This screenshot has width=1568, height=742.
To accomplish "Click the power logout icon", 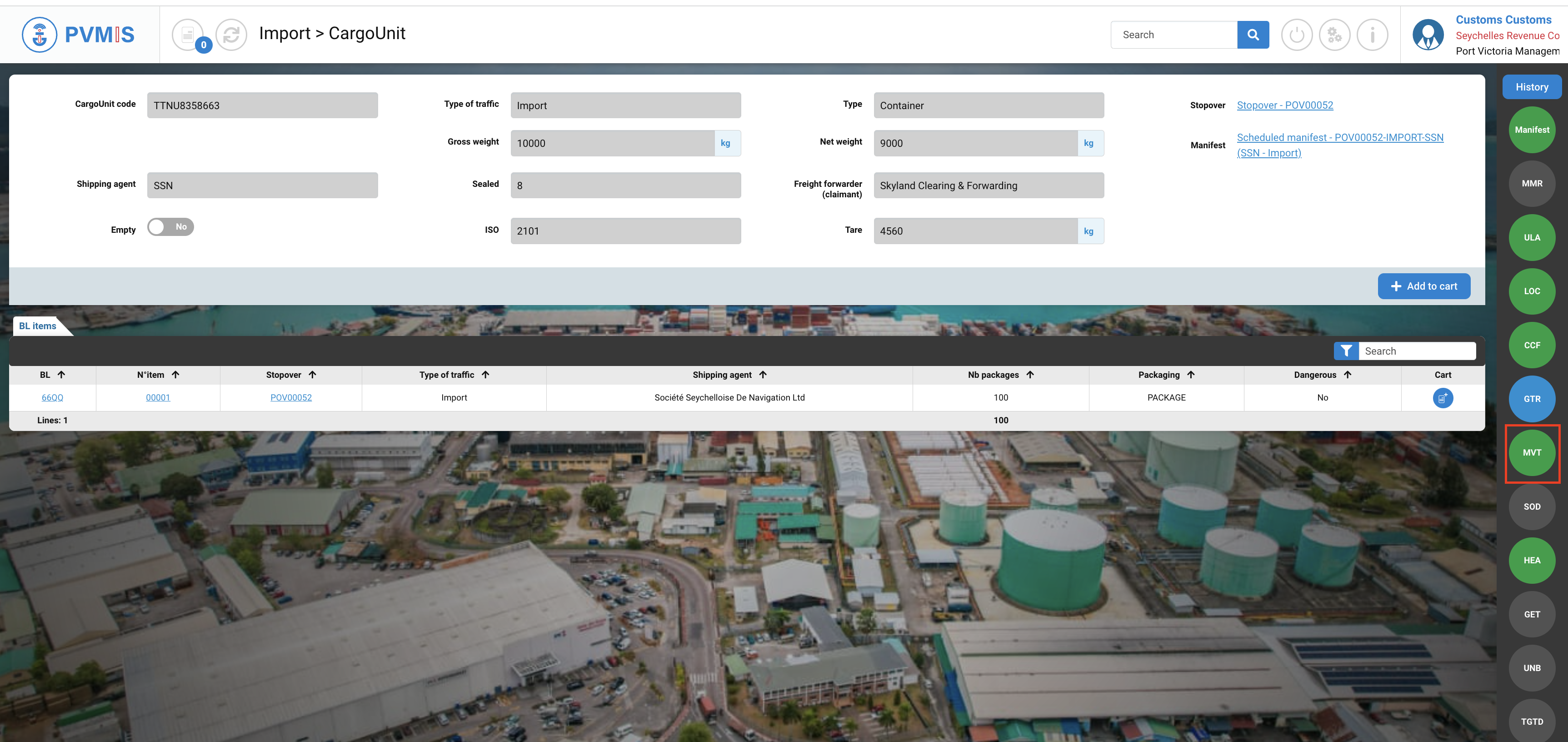I will [x=1297, y=35].
